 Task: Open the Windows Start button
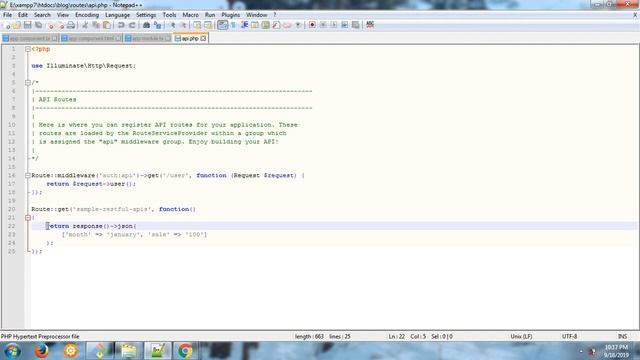click(13, 351)
